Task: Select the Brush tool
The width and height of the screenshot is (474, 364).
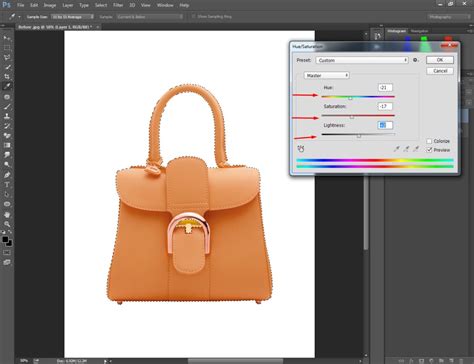Action: [x=7, y=107]
